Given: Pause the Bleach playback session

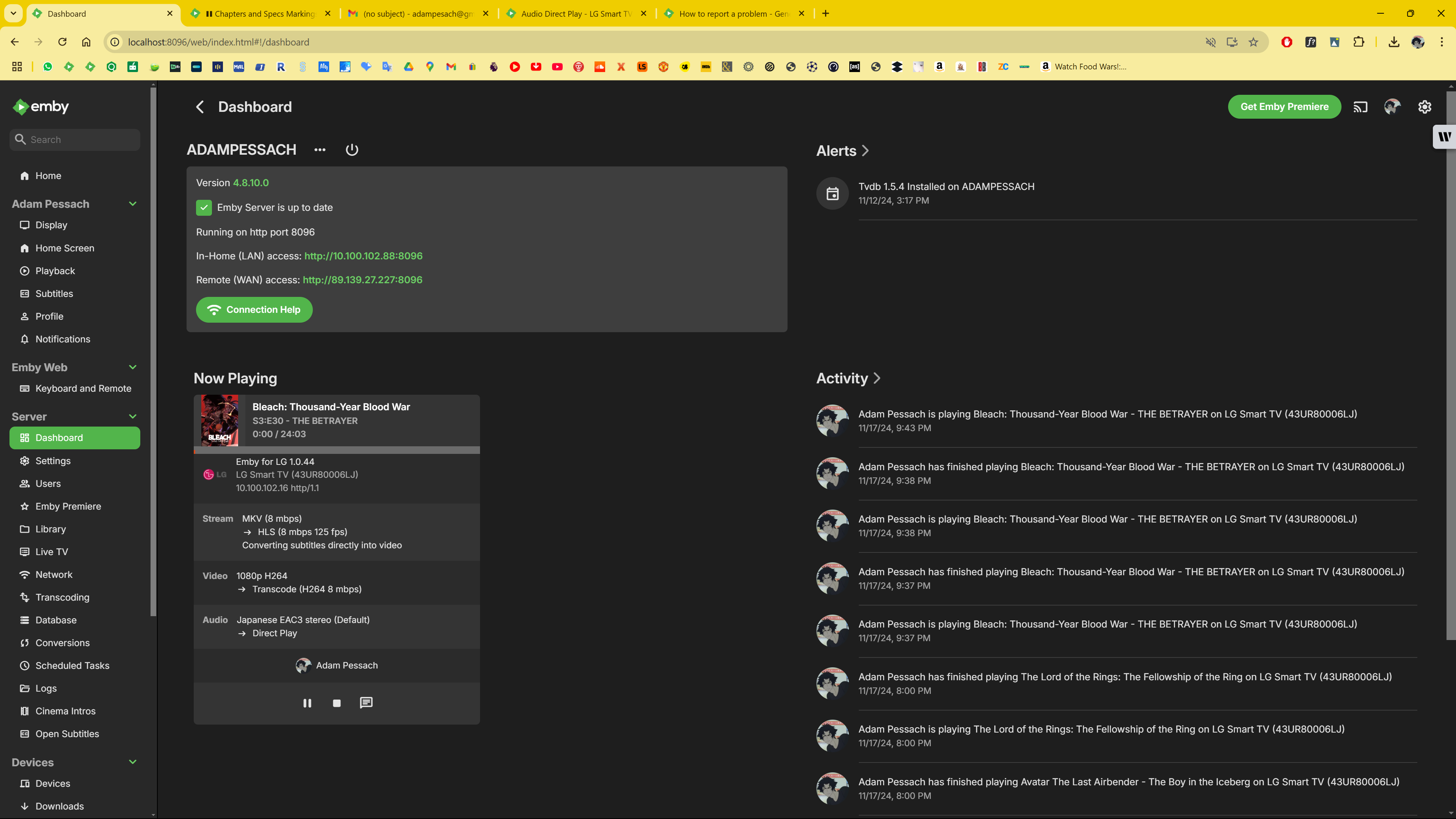Looking at the screenshot, I should pyautogui.click(x=307, y=703).
